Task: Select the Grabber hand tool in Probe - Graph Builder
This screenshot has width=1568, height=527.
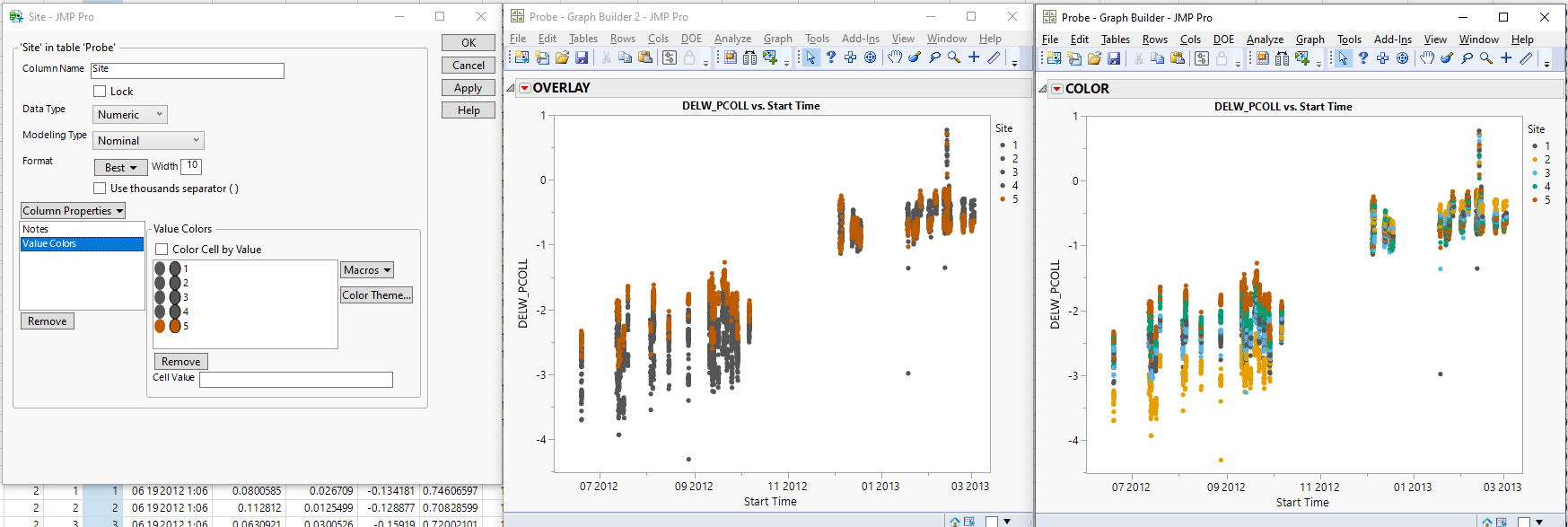Action: click(x=1427, y=58)
